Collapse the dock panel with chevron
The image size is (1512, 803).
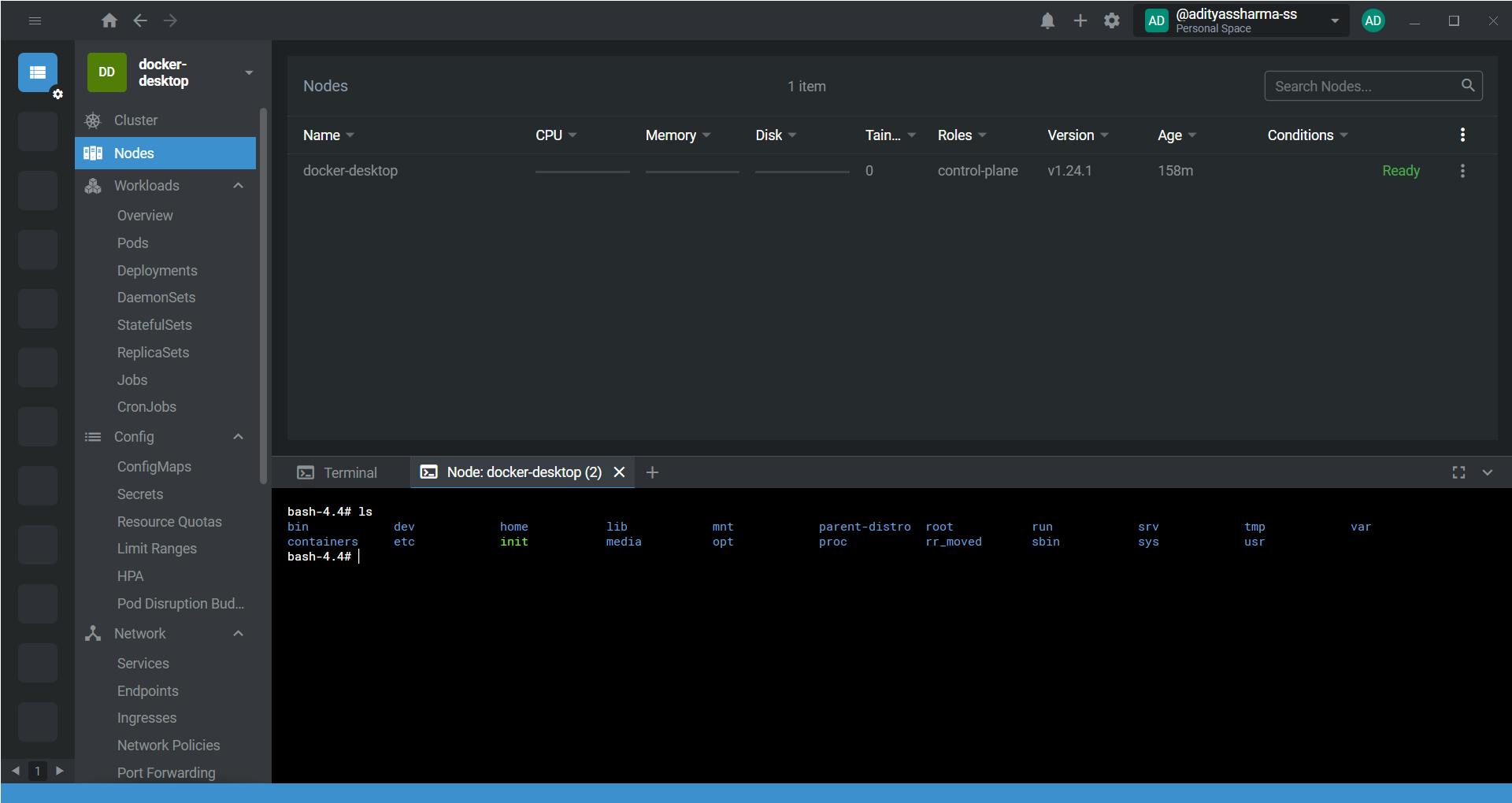[x=1488, y=472]
